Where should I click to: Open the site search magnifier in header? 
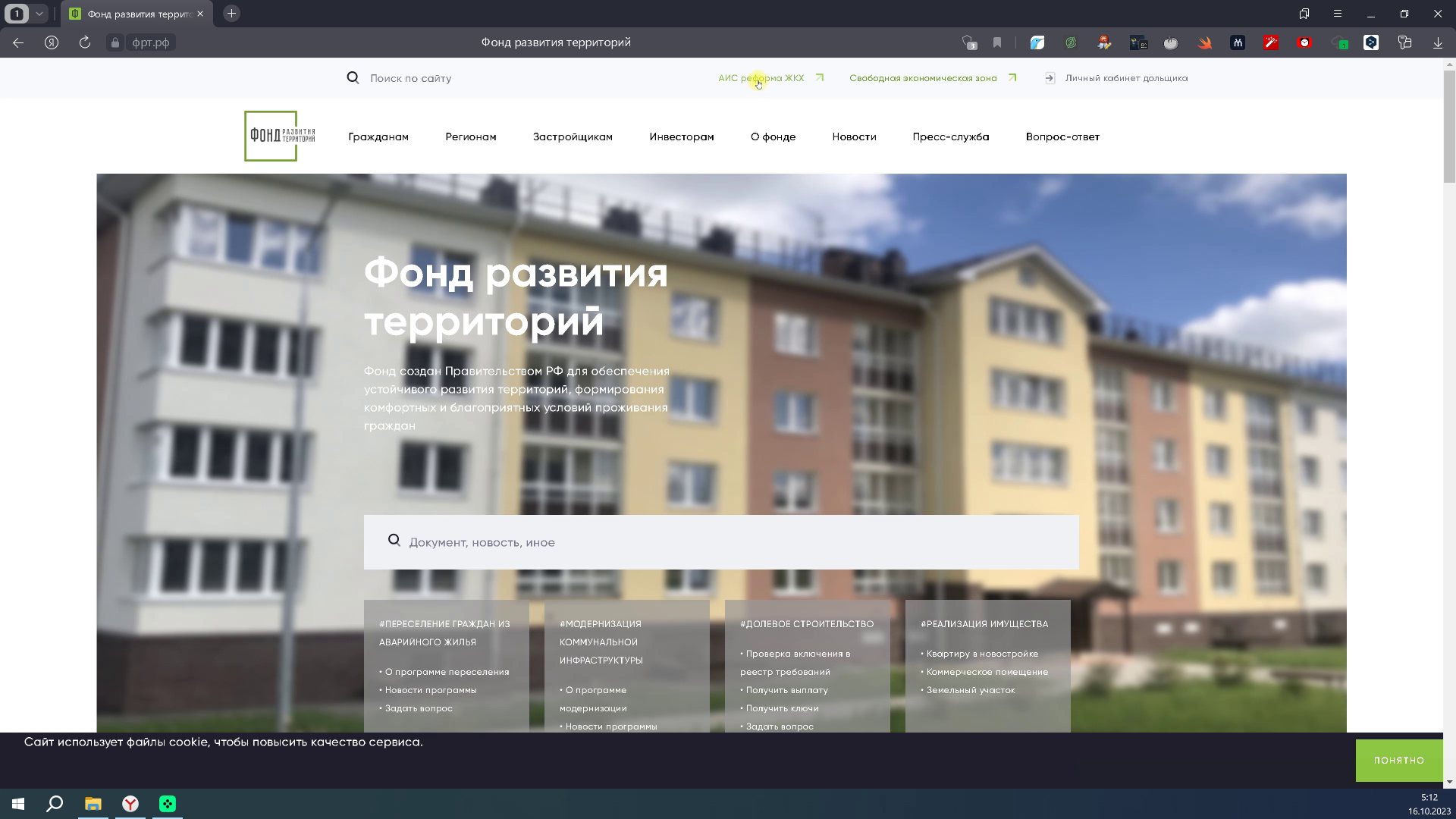tap(353, 78)
